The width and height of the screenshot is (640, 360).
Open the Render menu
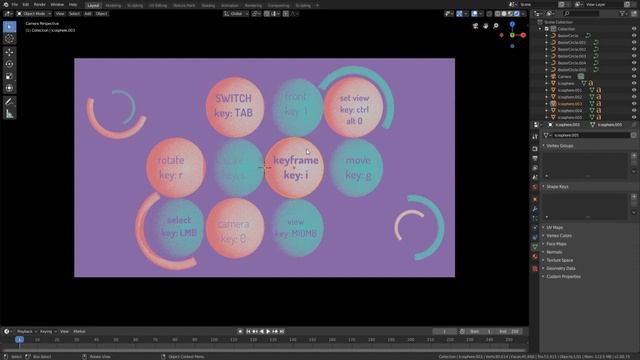(40, 4)
